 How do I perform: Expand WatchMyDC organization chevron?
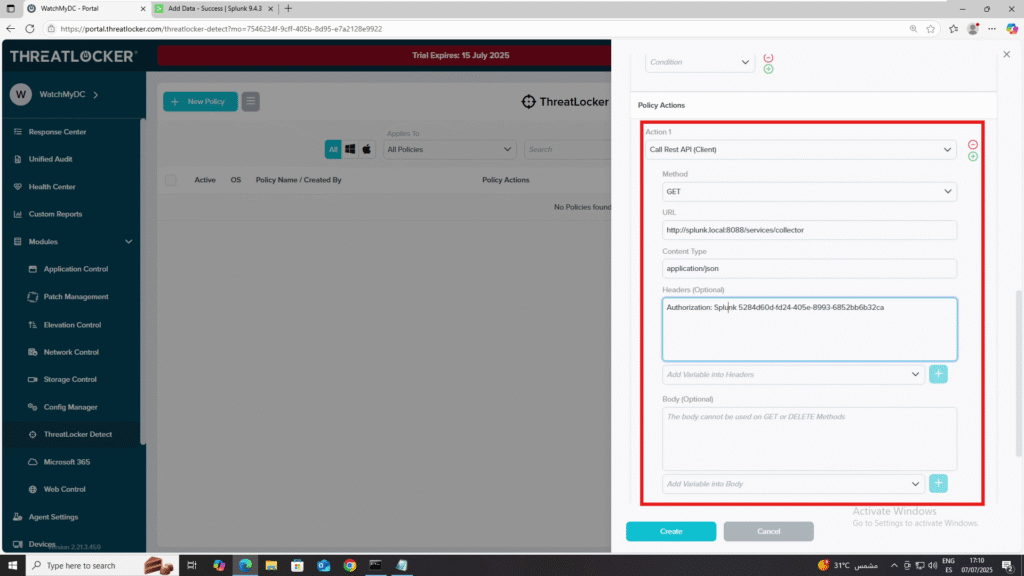[96, 95]
